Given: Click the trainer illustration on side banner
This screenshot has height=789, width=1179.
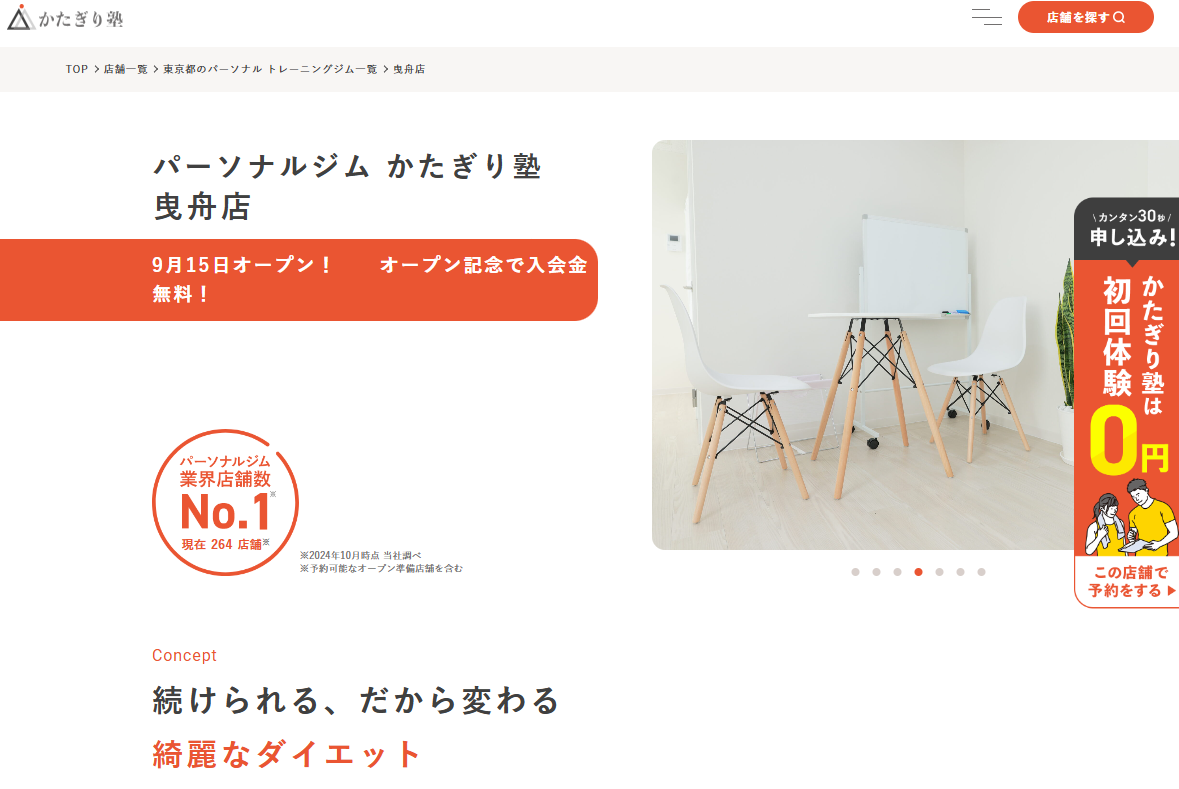Looking at the screenshot, I should pos(1131,517).
